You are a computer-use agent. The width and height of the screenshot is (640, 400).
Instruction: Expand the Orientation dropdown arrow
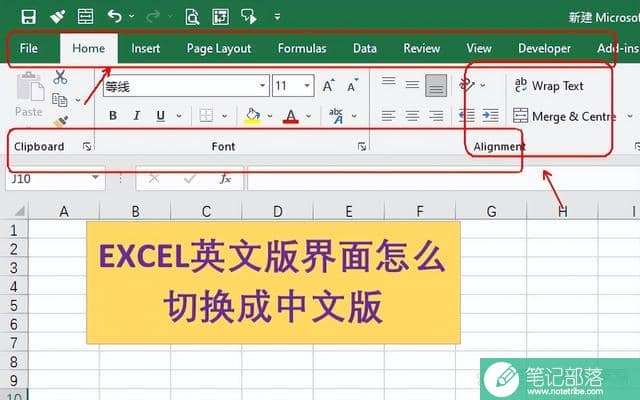click(483, 85)
